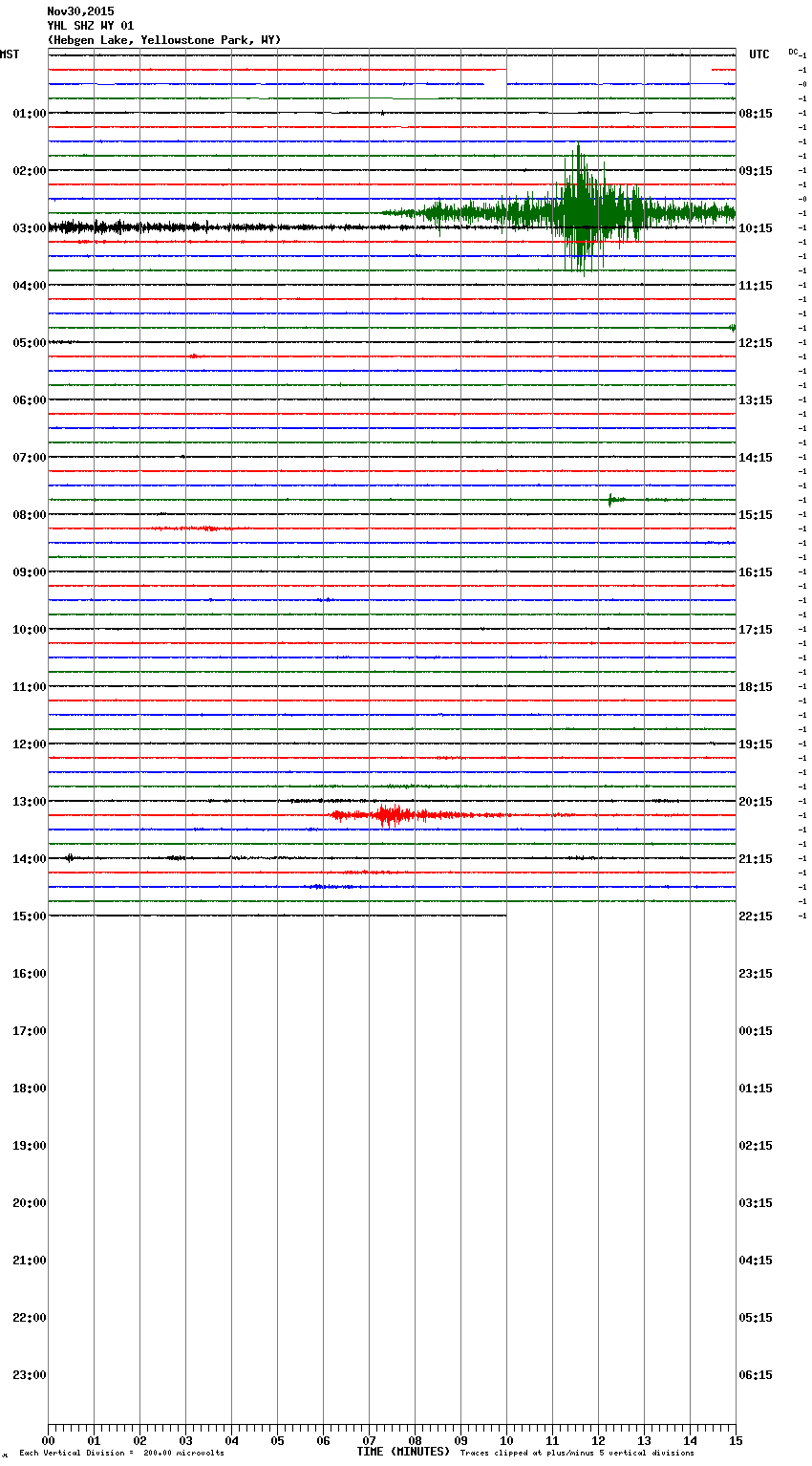Image resolution: width=812 pixels, height=1466 pixels.
Task: Click the date header "Nov30,2015"
Action: [80, 11]
